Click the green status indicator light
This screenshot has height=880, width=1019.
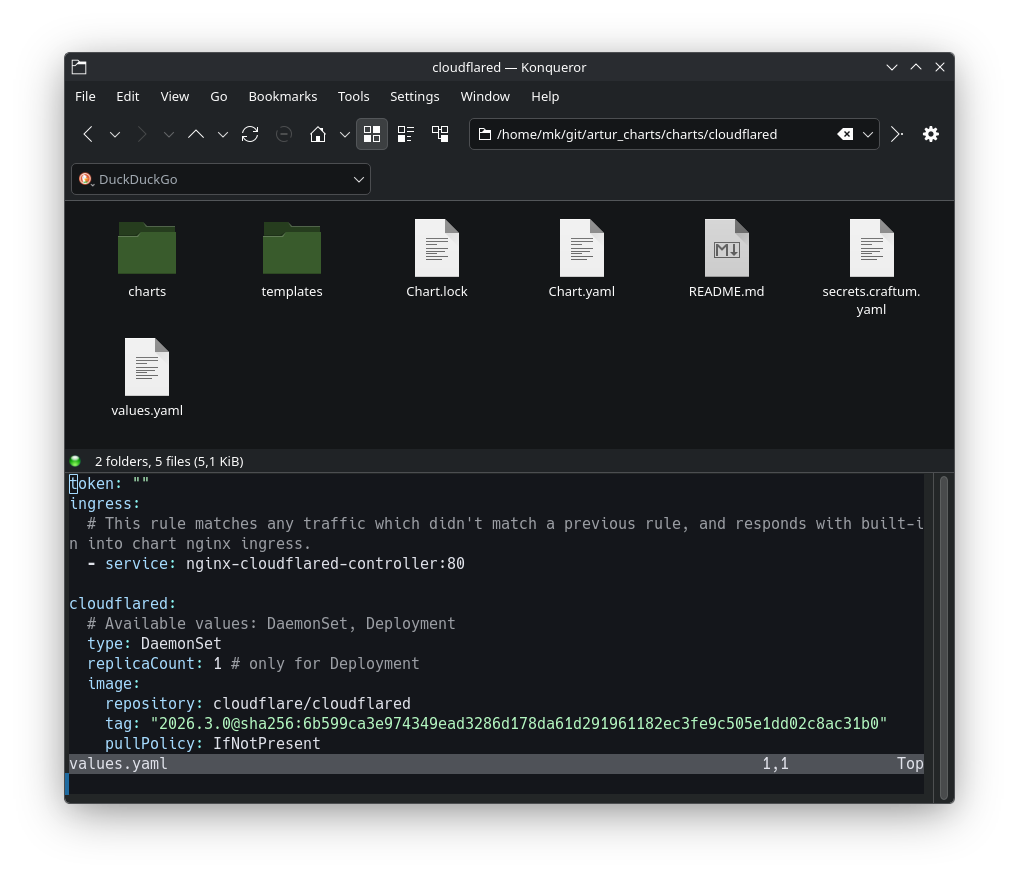click(x=75, y=461)
